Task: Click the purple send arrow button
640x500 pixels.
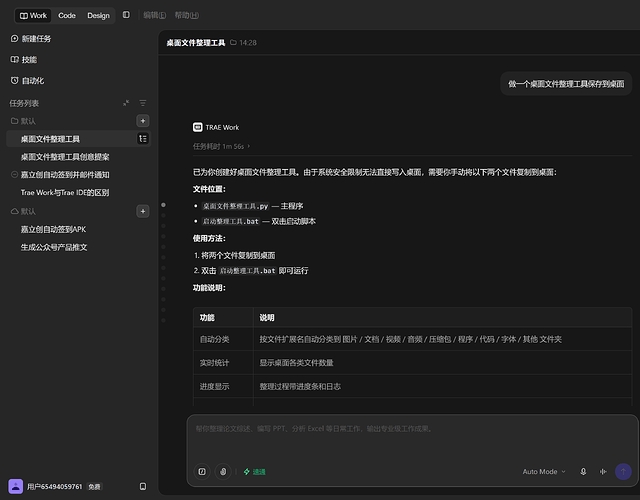Action: 623,471
